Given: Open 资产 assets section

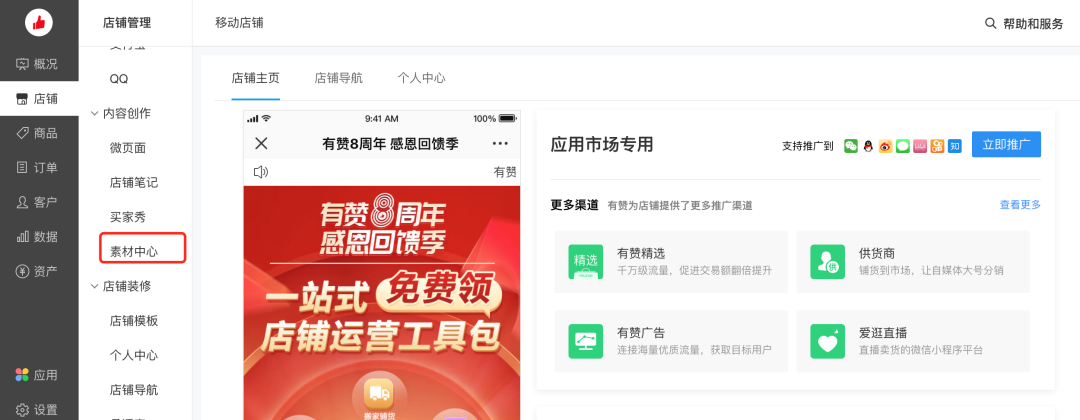Looking at the screenshot, I should pos(39,271).
